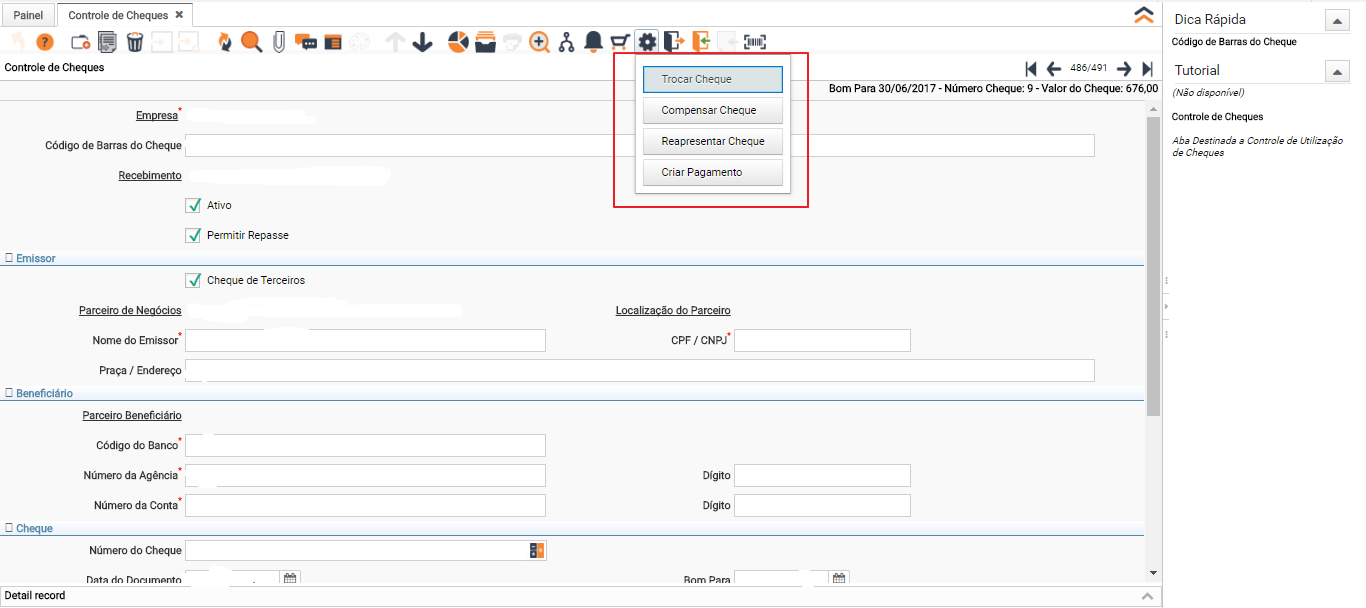Click the bell alerts icon
Image resolution: width=1366 pixels, height=608 pixels.
pyautogui.click(x=593, y=42)
